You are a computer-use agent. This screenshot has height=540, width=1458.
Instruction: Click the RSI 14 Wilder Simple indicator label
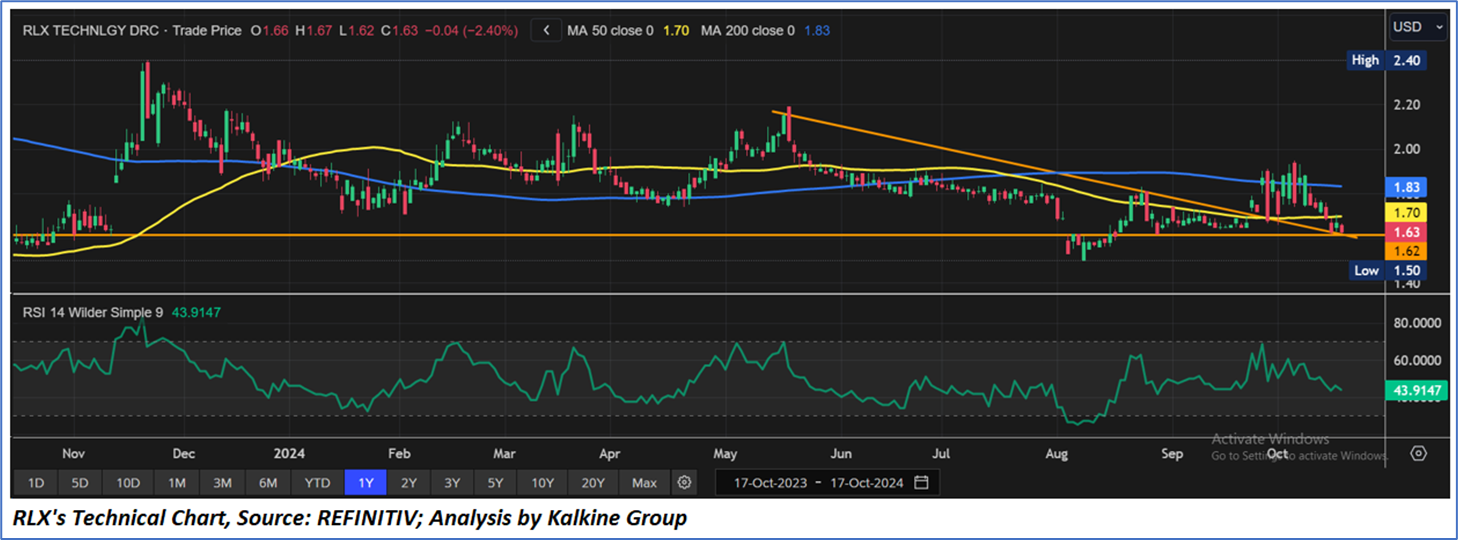pyautogui.click(x=95, y=313)
